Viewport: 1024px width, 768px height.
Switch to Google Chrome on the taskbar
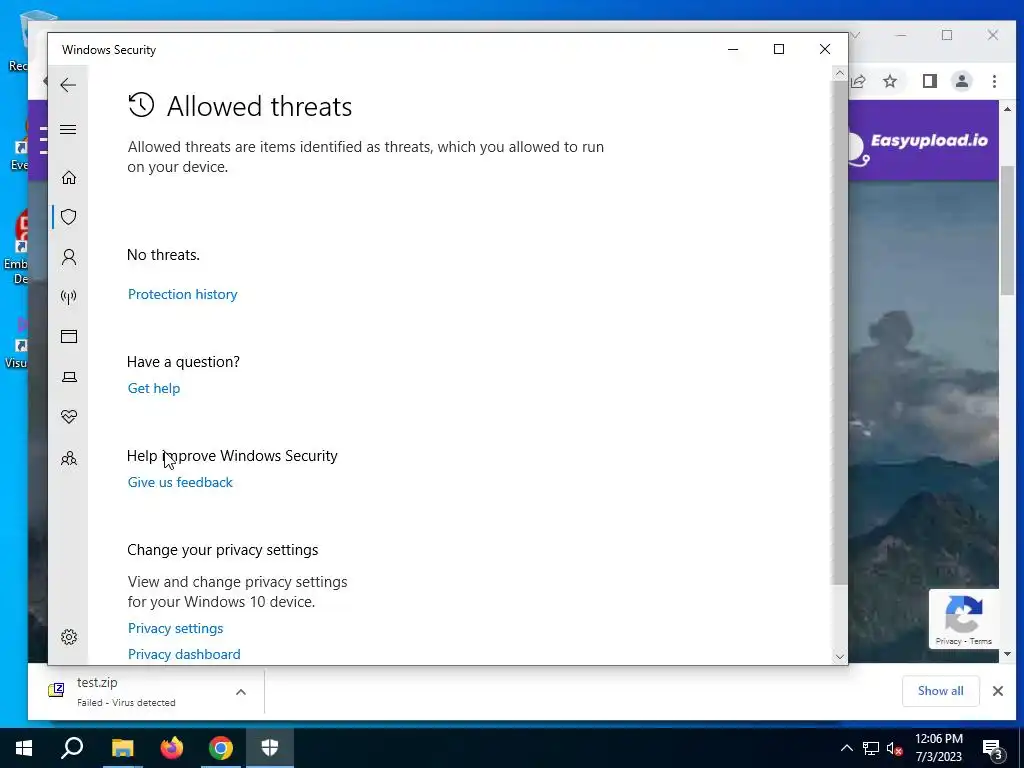[221, 748]
